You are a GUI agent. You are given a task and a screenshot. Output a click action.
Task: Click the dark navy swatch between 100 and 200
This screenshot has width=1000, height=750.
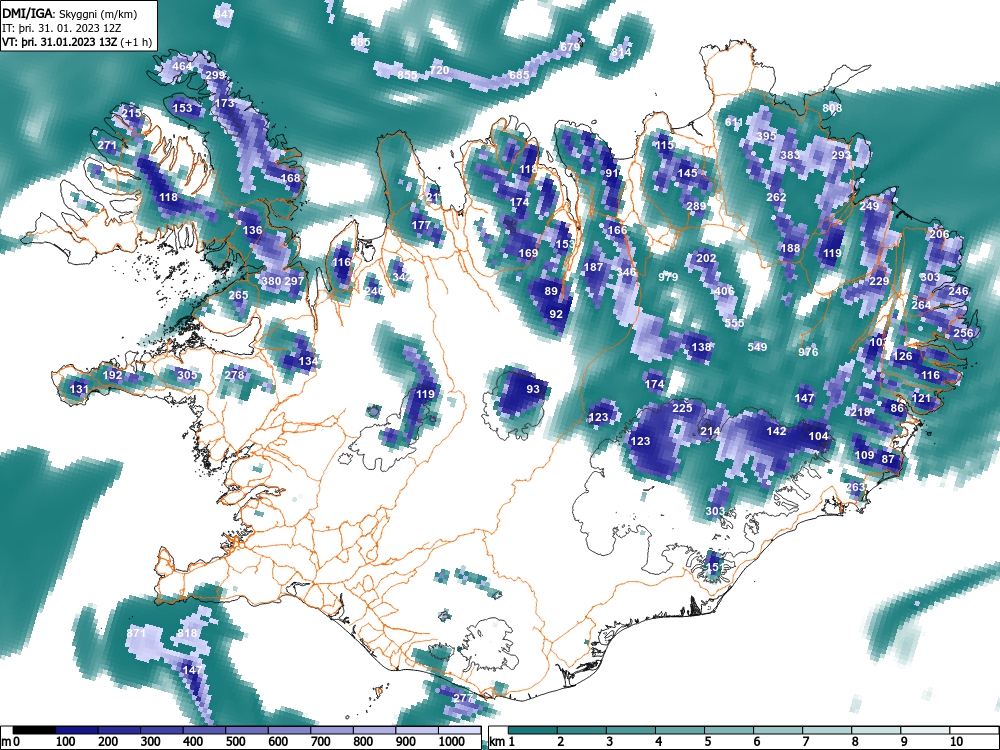pos(77,730)
